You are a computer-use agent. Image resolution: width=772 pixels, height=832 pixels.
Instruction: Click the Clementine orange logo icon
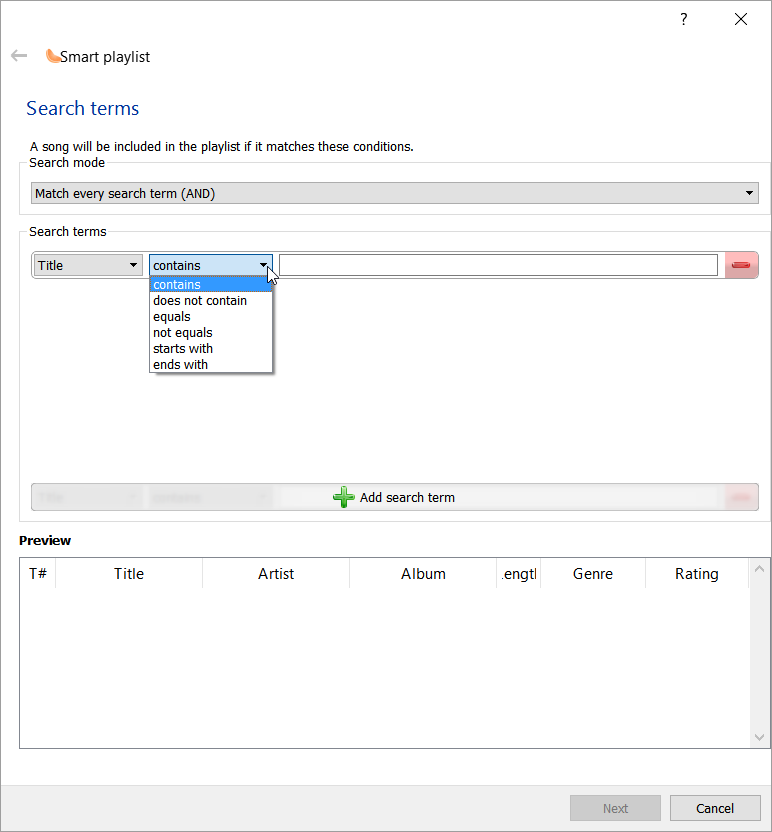click(52, 56)
